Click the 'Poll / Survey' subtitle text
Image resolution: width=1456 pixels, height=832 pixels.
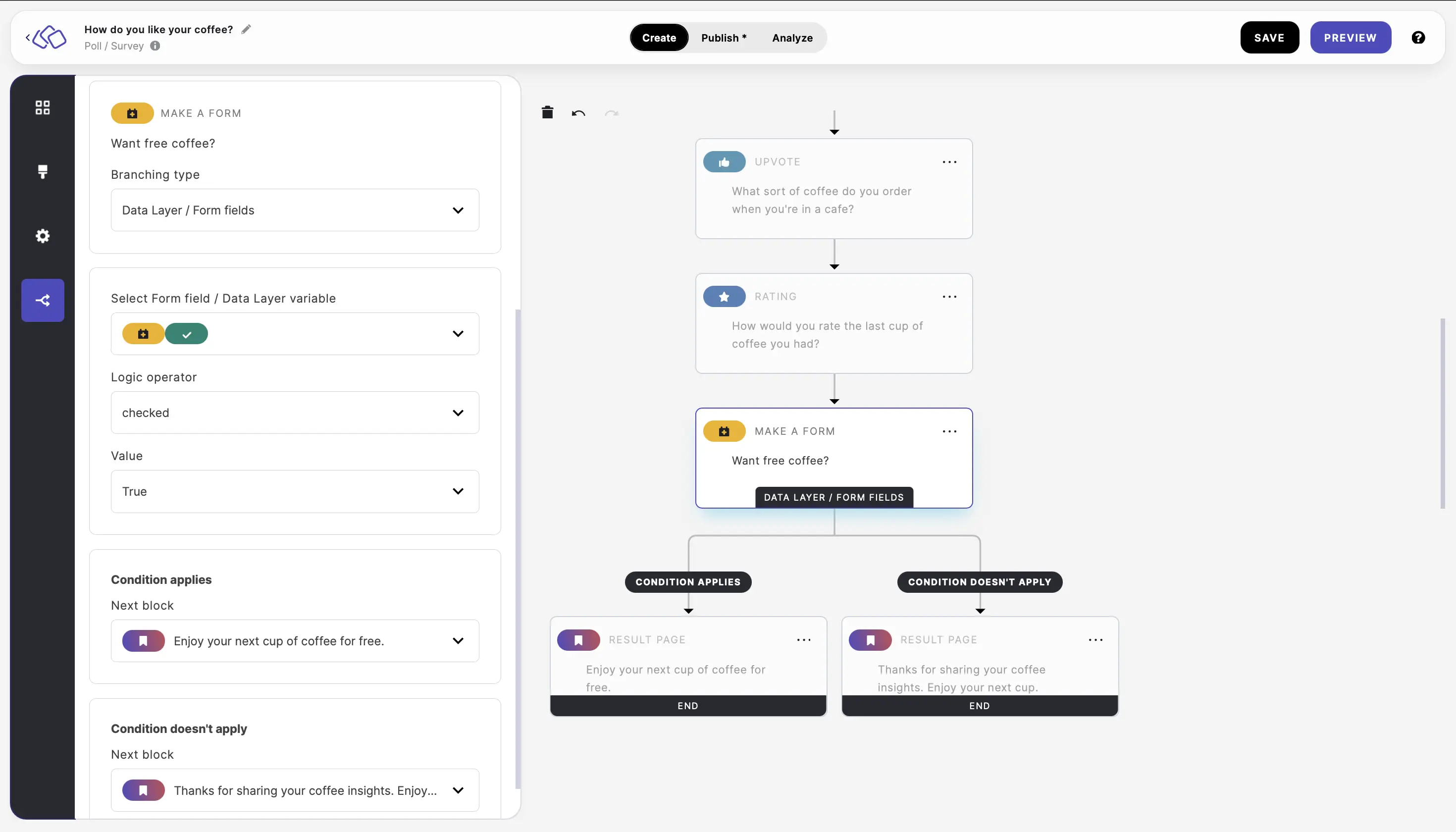[114, 46]
